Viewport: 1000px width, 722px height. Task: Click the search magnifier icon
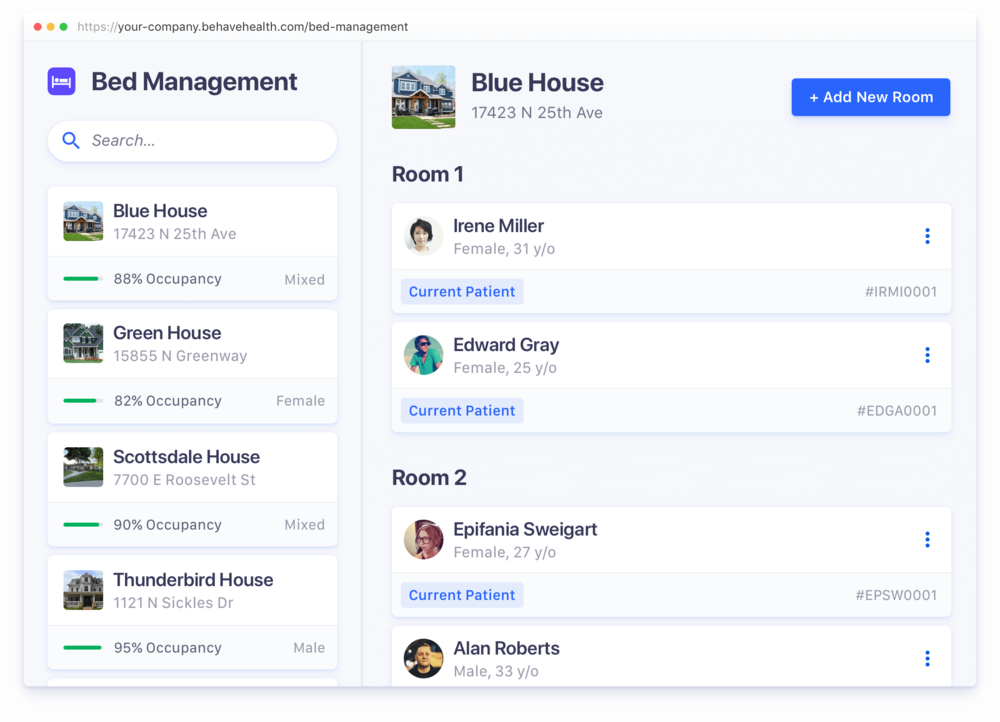(x=71, y=141)
